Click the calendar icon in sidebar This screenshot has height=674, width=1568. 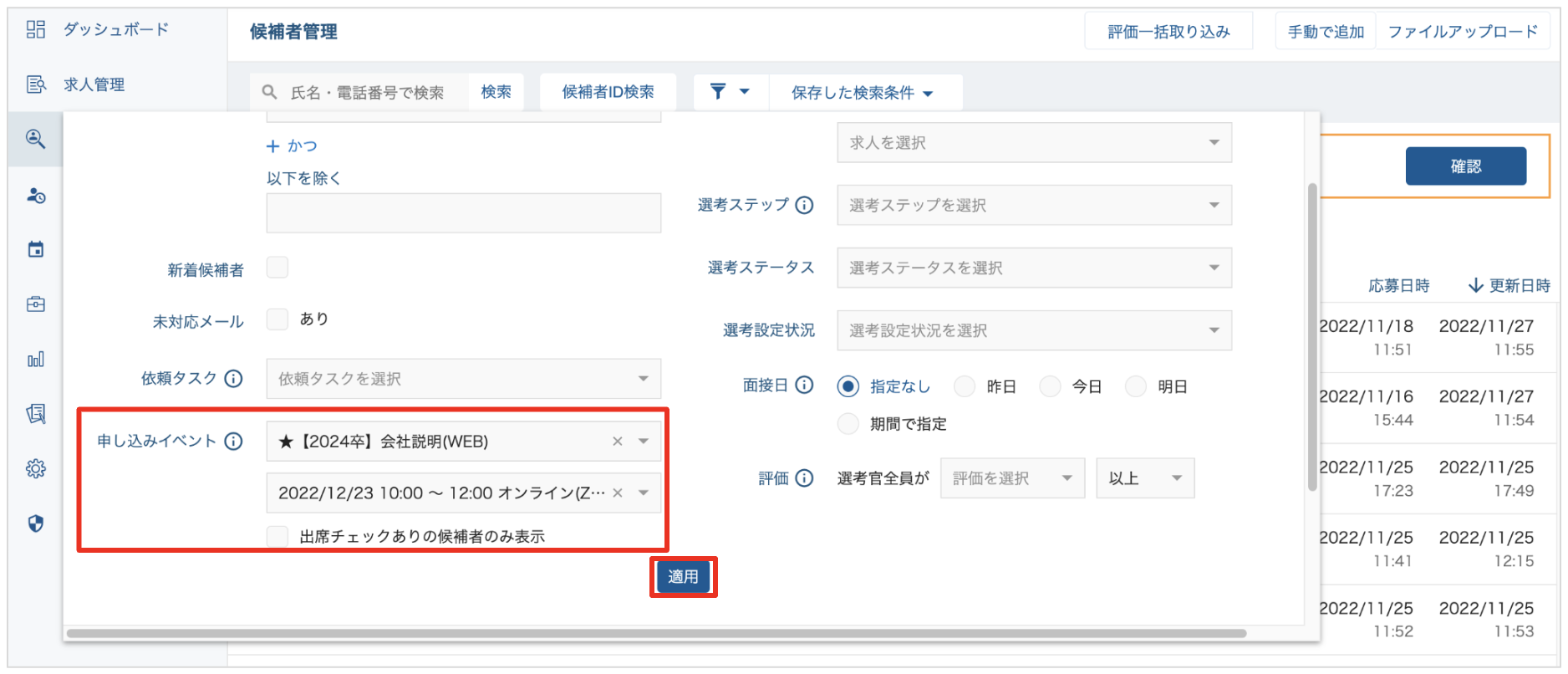pos(35,249)
